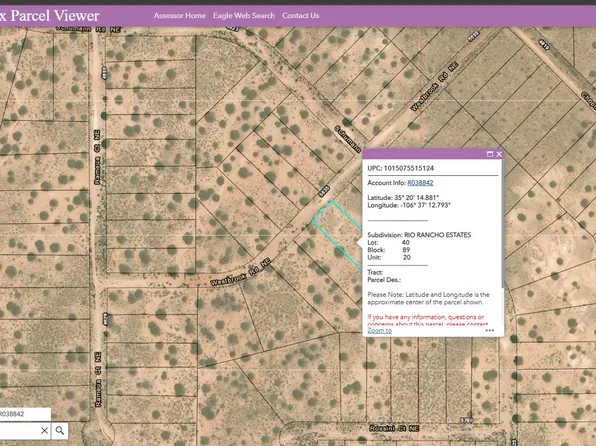
Task: Click the Rossini Ct NE street label
Action: coord(394,428)
